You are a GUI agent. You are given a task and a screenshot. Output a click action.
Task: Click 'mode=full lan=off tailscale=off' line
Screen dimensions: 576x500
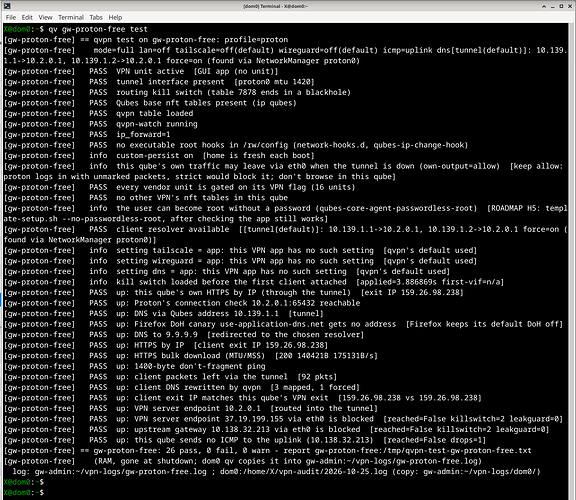(x=285, y=55)
